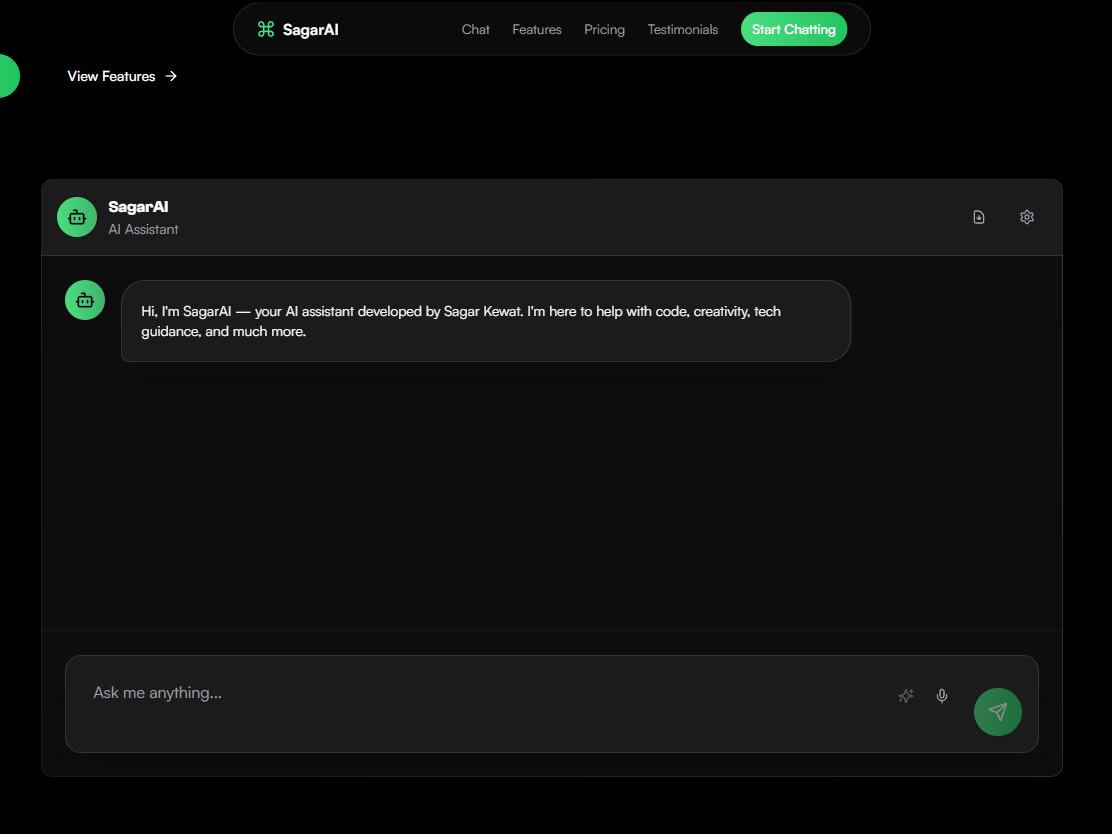Image resolution: width=1112 pixels, height=834 pixels.
Task: Click the AI Assistant subtitle text
Action: click(143, 229)
